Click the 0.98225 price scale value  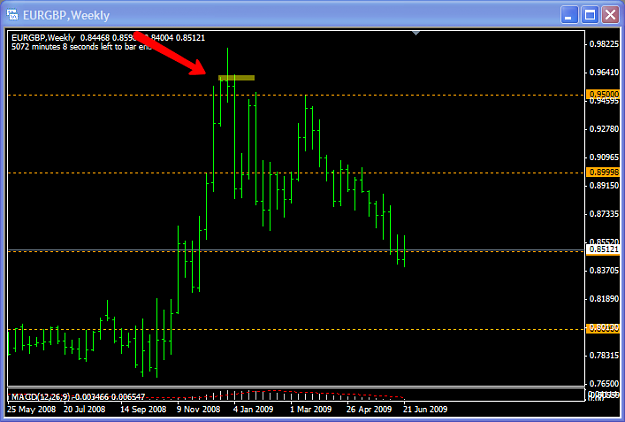604,44
